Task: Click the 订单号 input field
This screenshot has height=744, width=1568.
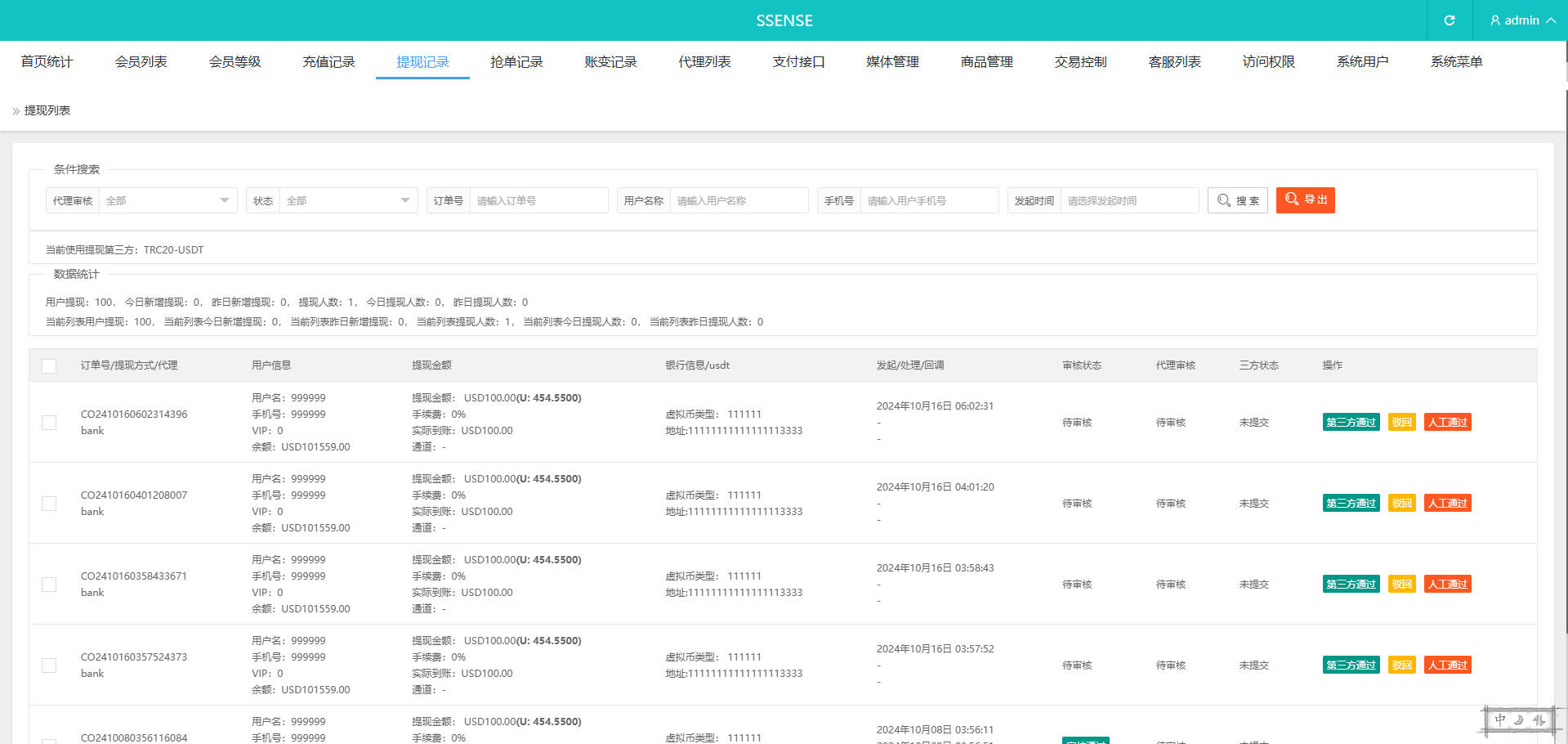Action: [x=539, y=200]
